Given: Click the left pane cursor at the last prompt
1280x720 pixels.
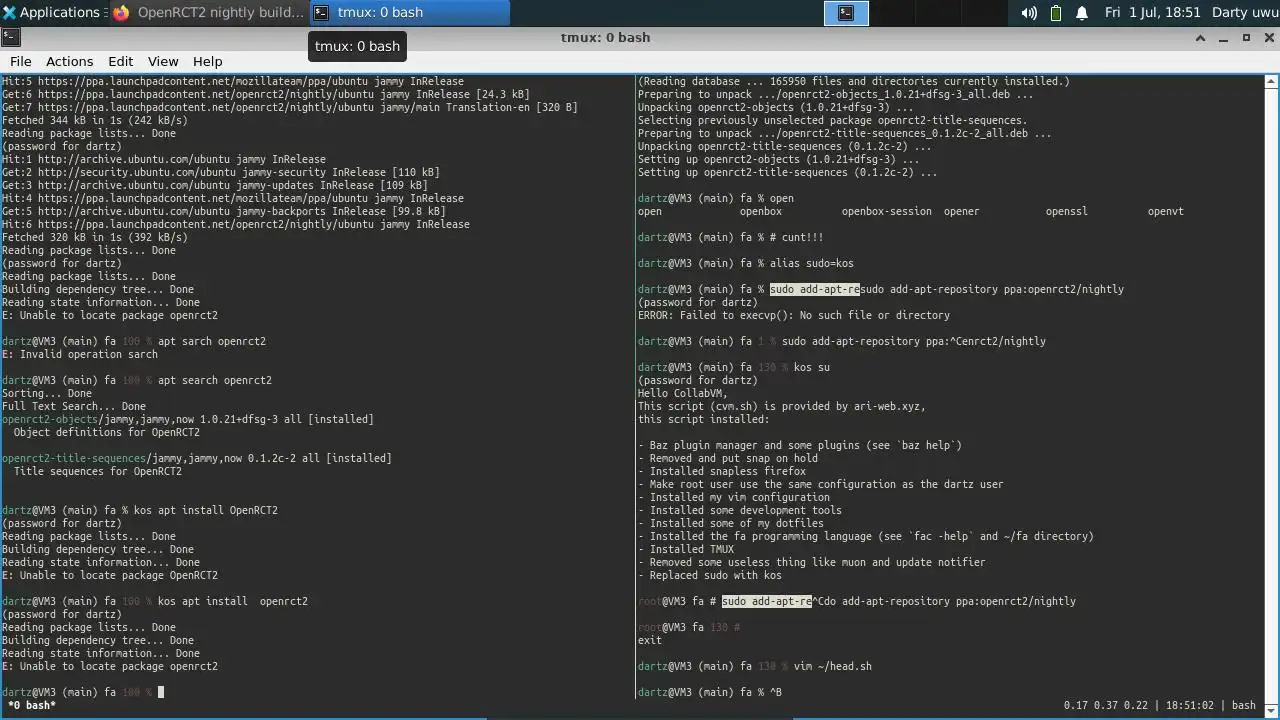Looking at the screenshot, I should point(161,692).
